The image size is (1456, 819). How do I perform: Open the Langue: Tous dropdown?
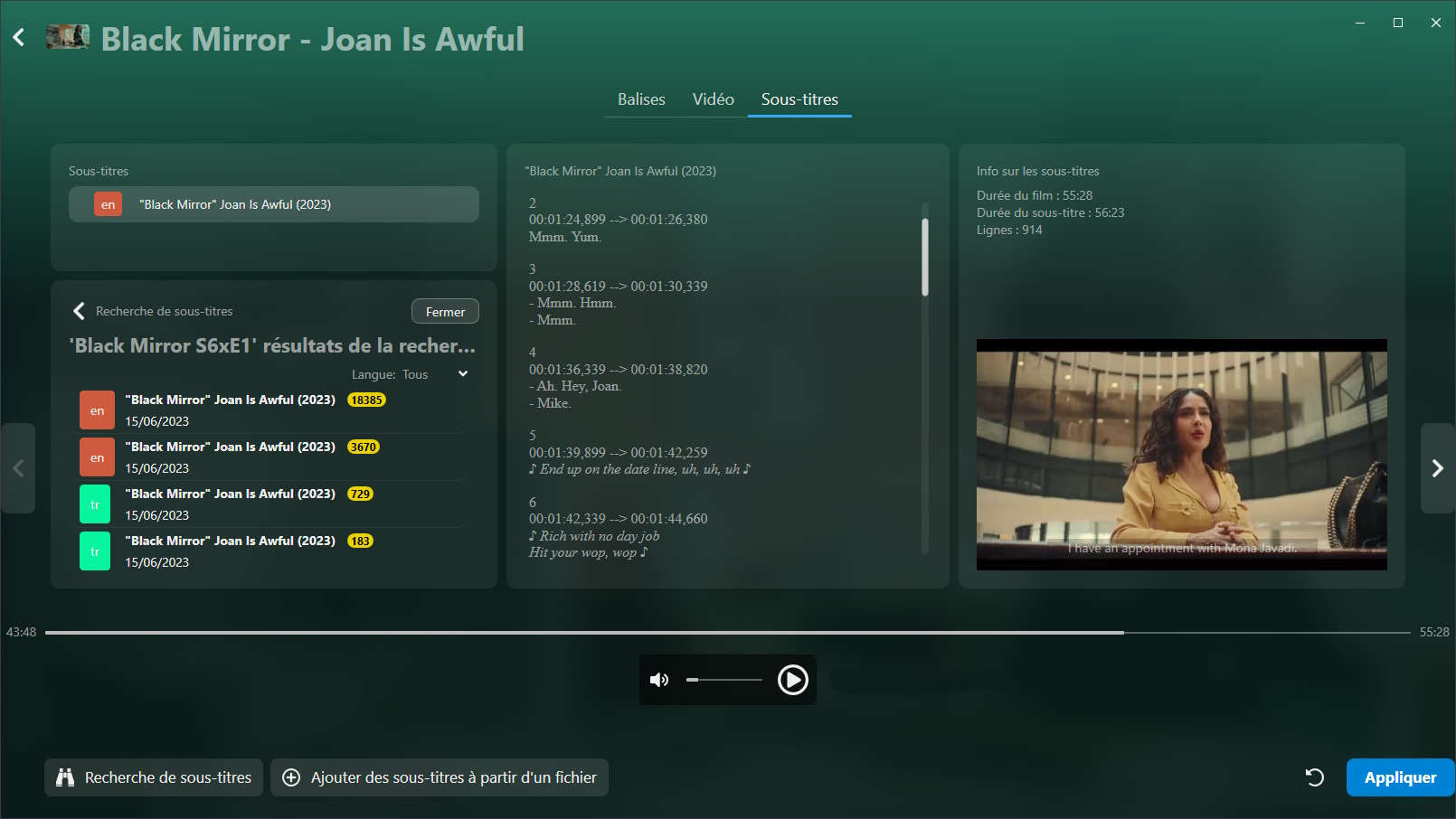[x=410, y=374]
